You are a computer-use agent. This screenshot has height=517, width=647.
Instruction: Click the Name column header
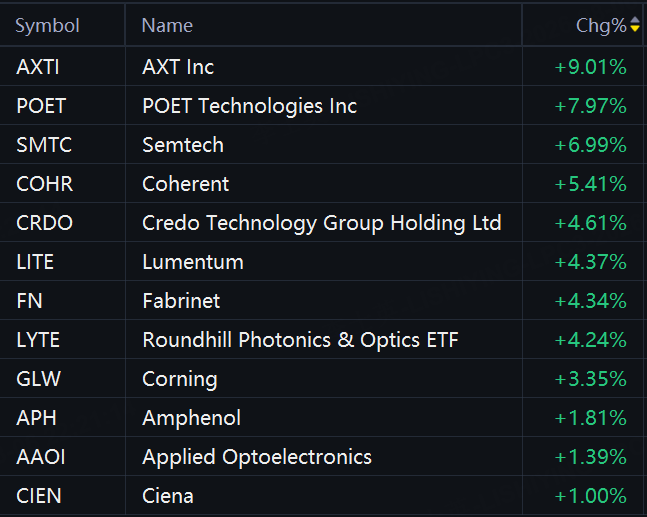click(x=167, y=26)
